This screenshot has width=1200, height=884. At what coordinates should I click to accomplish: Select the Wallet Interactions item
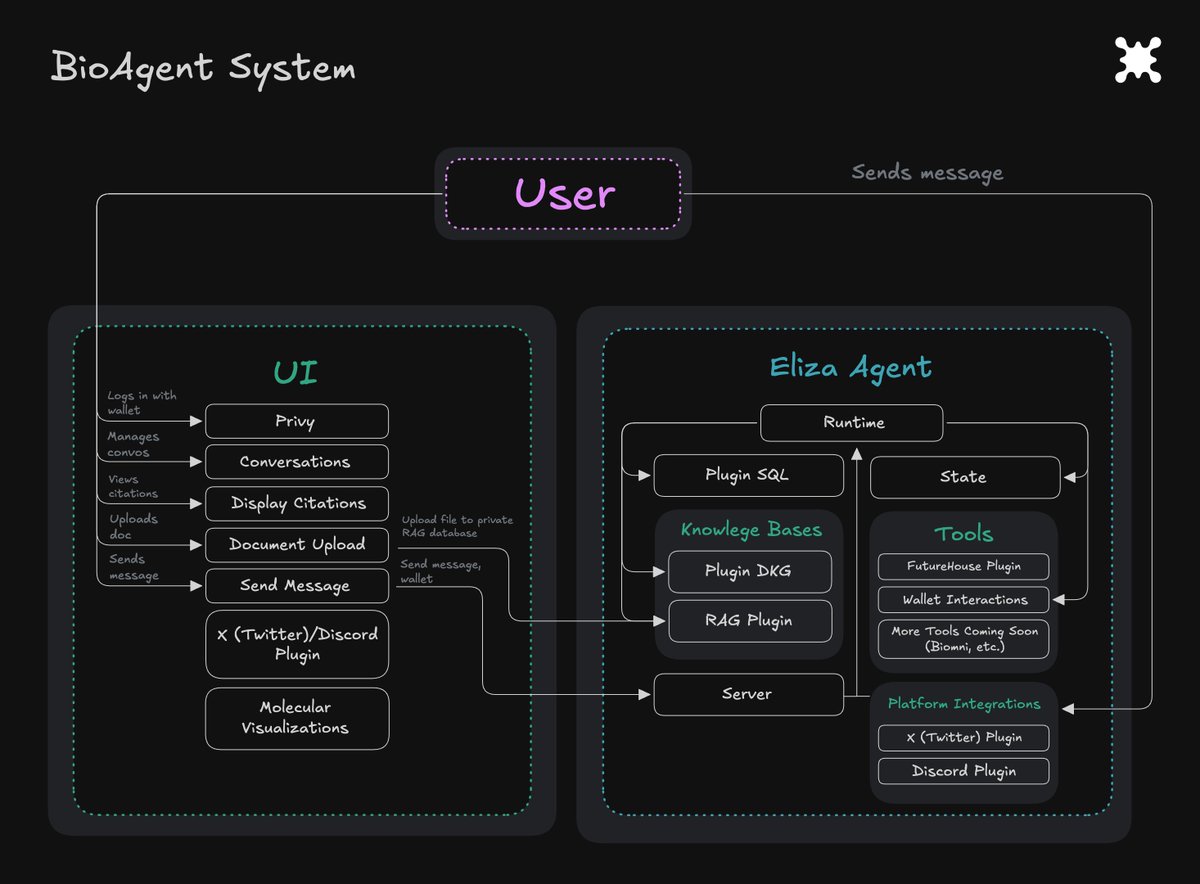pyautogui.click(x=963, y=600)
